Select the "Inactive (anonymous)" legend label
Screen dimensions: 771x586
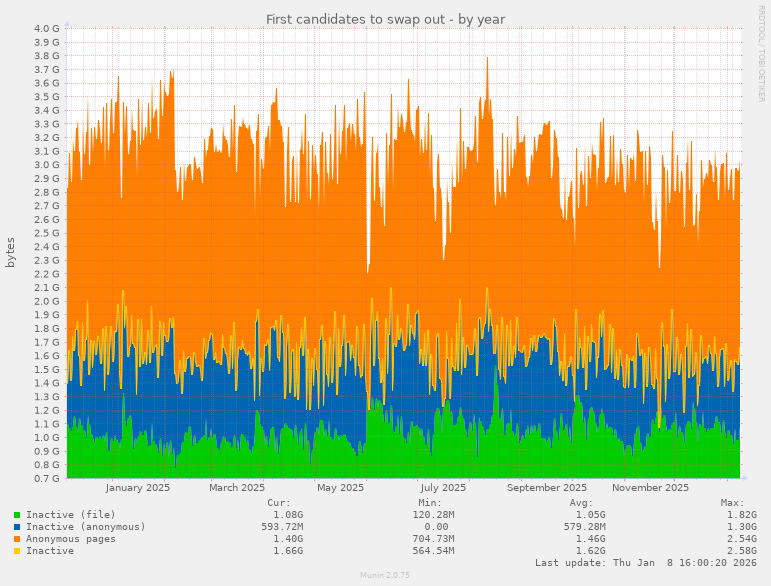tap(85, 527)
